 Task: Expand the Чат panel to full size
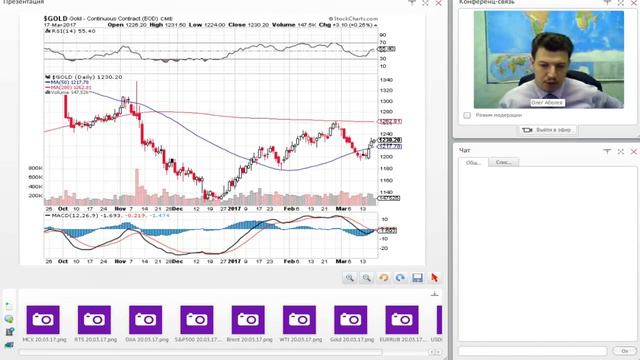620,151
